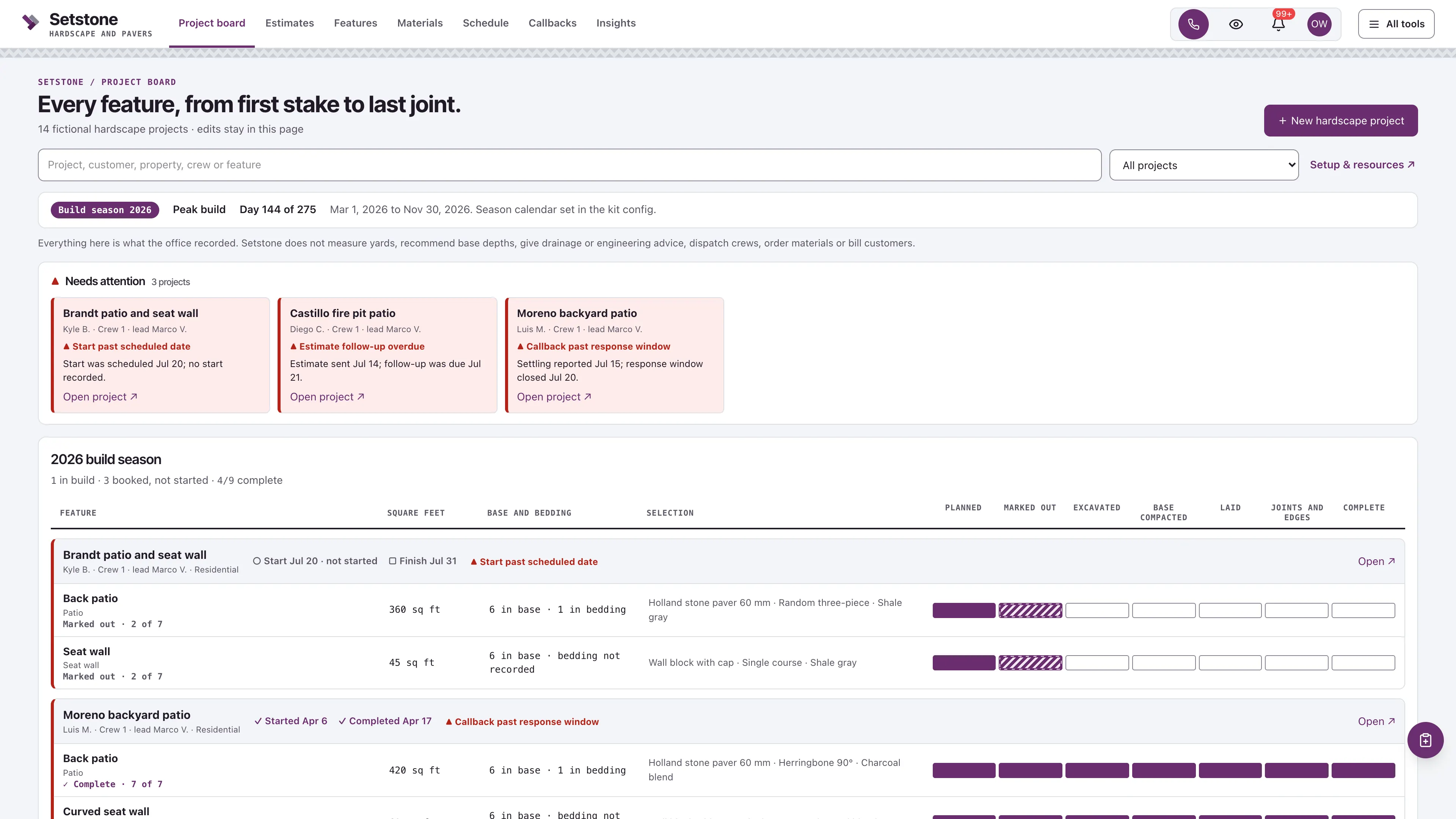Image resolution: width=1456 pixels, height=819 pixels.
Task: Click the Finish Jul 31 label
Action: (x=423, y=561)
